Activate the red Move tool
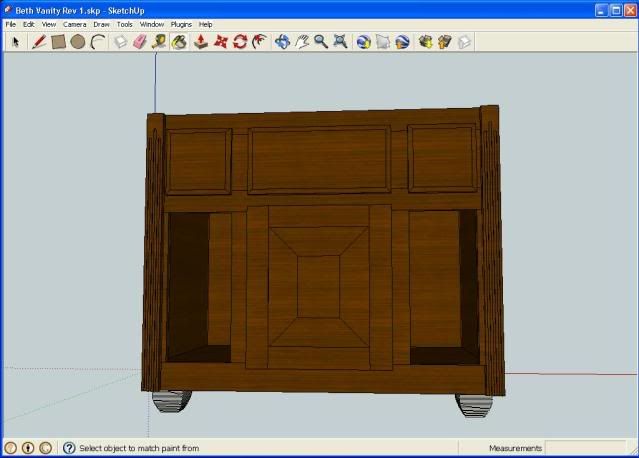 221,42
